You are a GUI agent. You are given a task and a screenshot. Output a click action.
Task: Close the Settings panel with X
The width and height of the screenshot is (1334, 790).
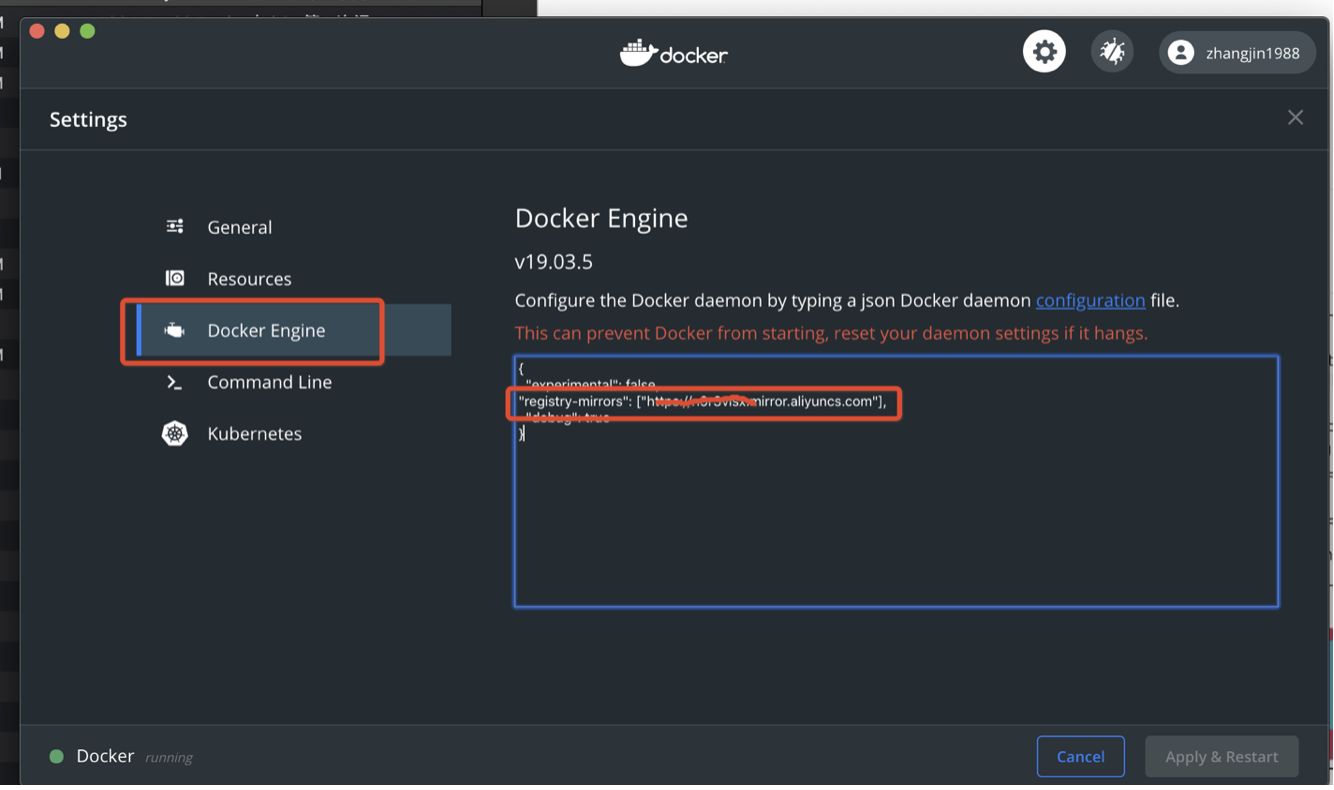[x=1295, y=118]
